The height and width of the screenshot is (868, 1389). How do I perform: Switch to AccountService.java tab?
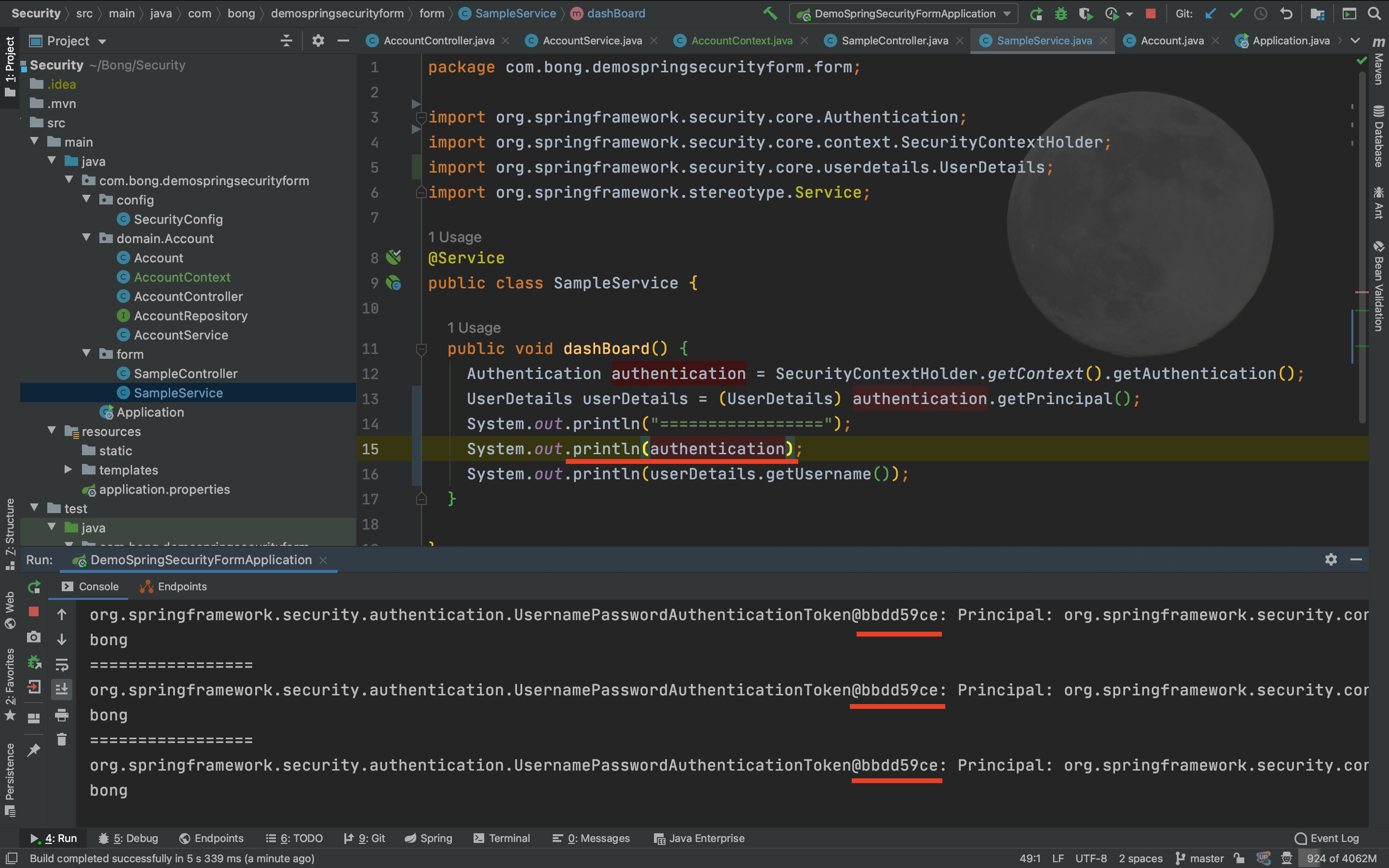pyautogui.click(x=592, y=41)
